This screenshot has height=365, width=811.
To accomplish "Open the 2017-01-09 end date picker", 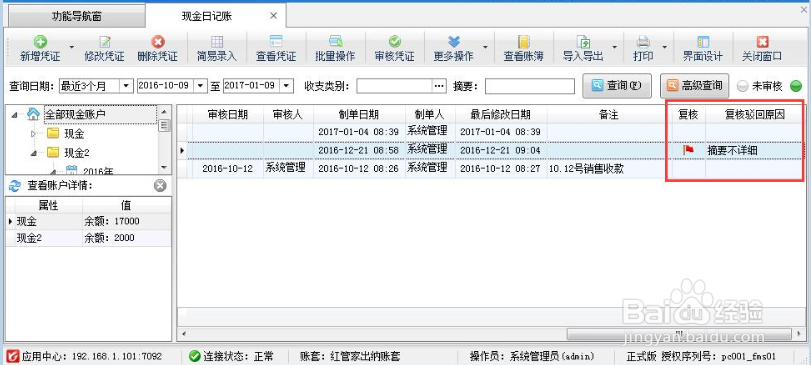I will tap(288, 86).
